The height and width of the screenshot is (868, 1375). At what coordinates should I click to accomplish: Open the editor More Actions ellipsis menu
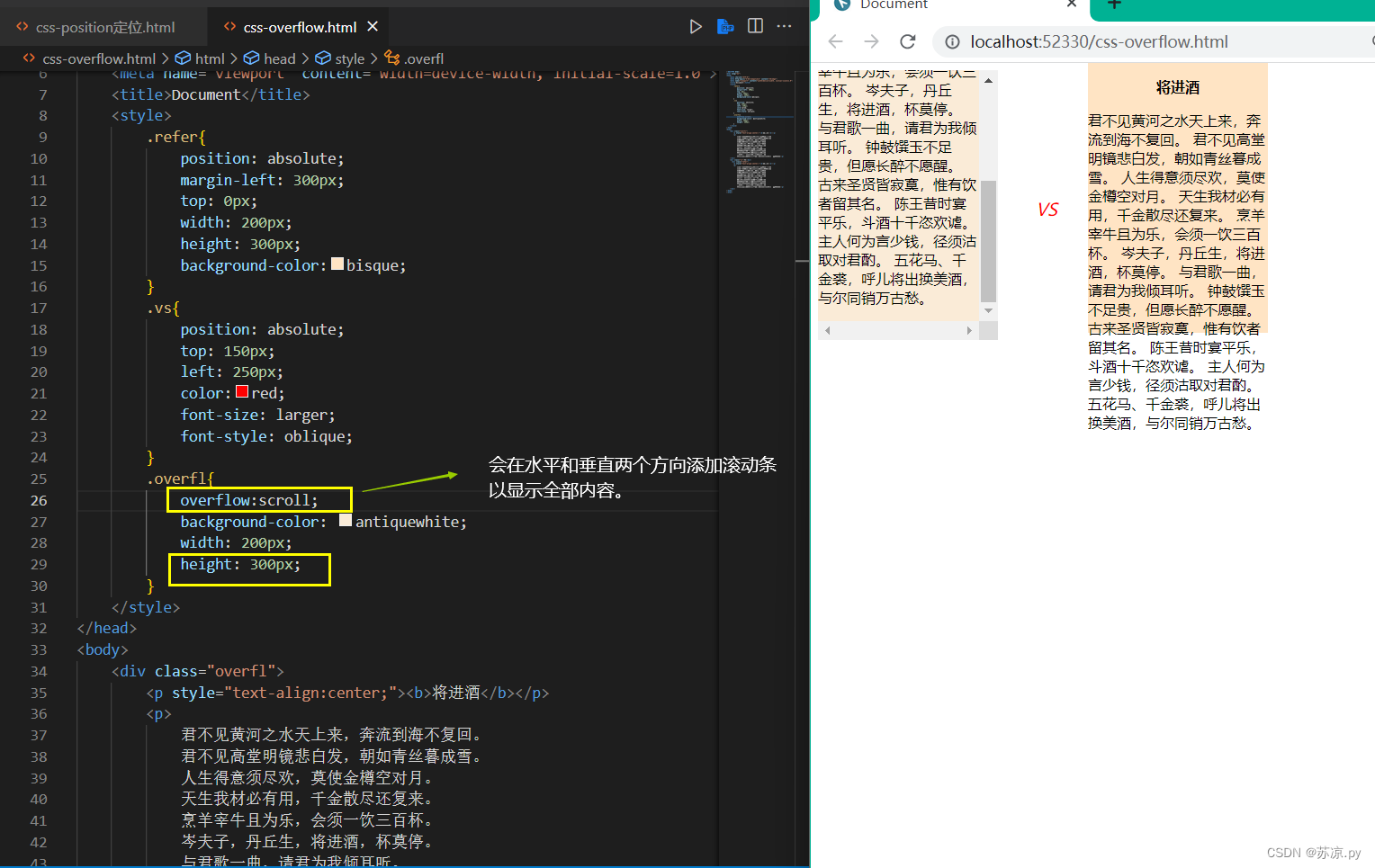(x=784, y=26)
